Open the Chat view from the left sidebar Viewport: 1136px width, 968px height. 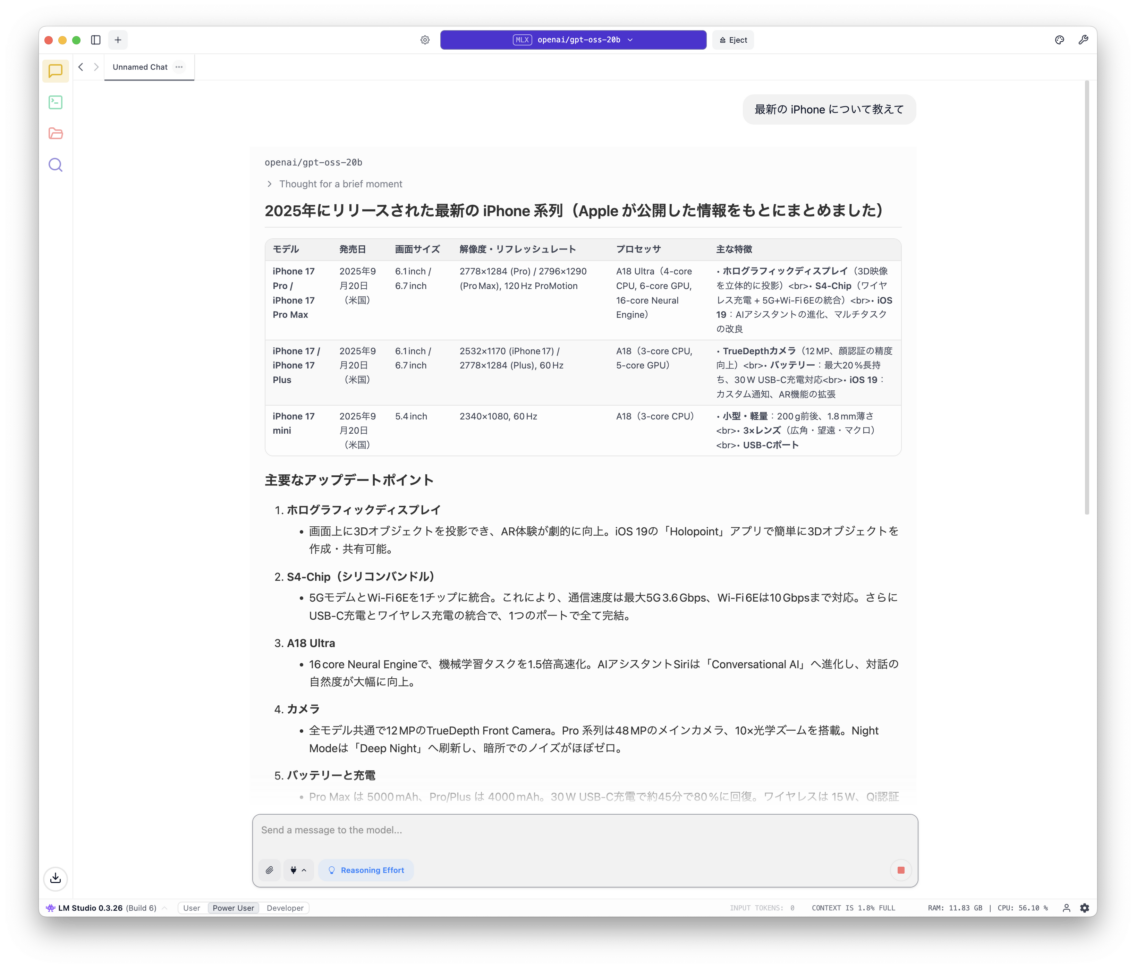(x=55, y=71)
